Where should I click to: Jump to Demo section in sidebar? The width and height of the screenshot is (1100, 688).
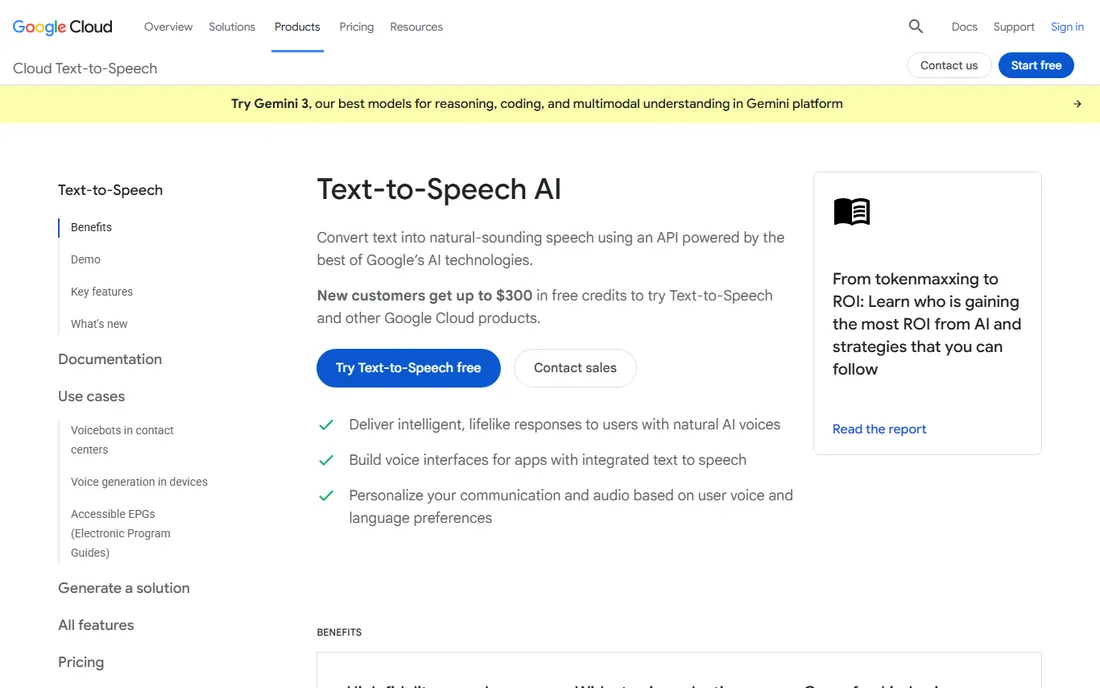(x=86, y=259)
